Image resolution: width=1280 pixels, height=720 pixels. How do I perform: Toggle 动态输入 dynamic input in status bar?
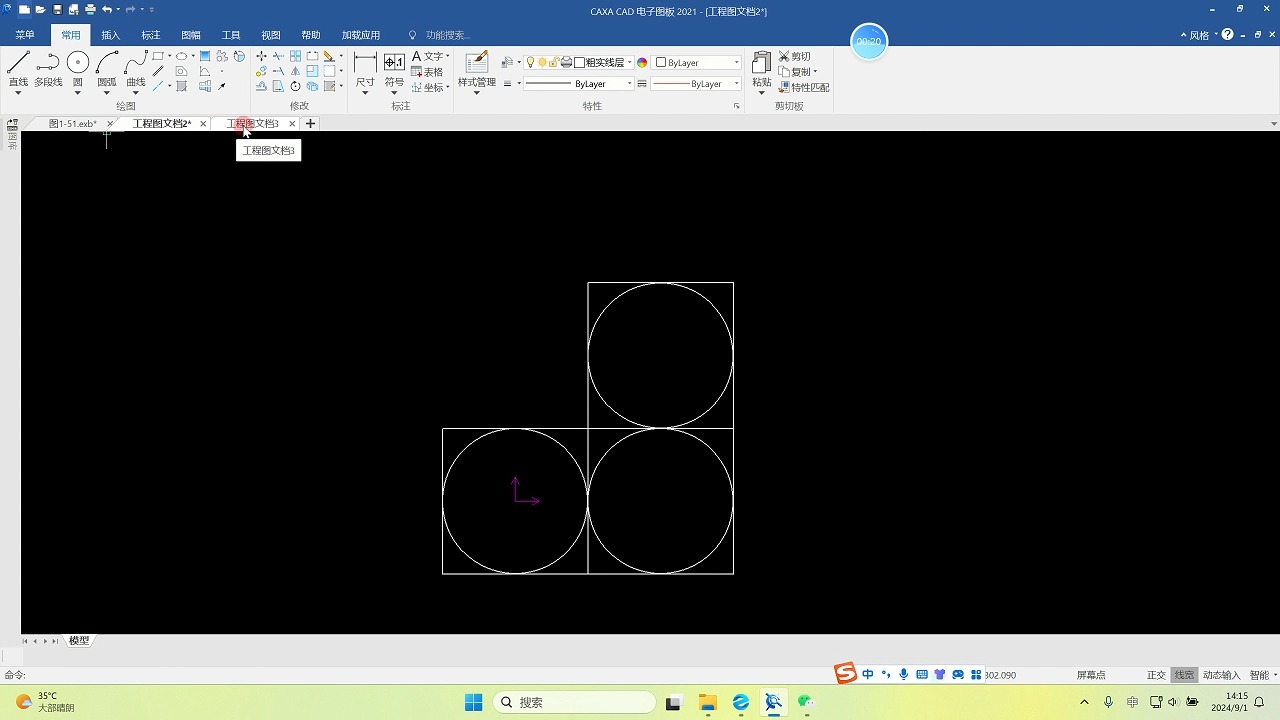tap(1221, 675)
